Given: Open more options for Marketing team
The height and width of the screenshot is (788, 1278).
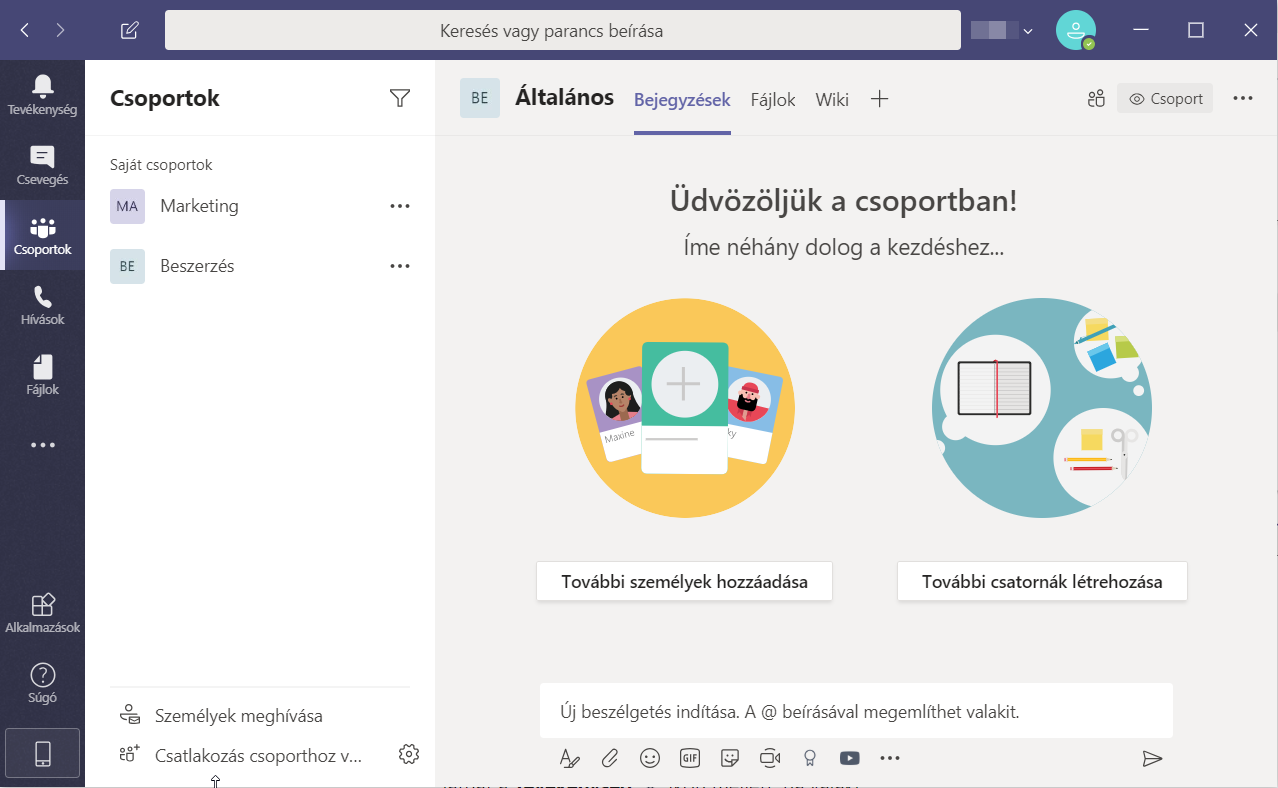Looking at the screenshot, I should [x=400, y=206].
